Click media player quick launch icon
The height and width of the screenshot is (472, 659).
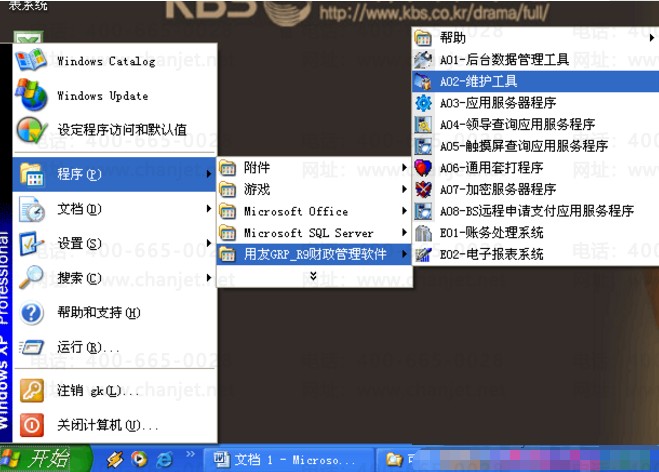(139, 459)
